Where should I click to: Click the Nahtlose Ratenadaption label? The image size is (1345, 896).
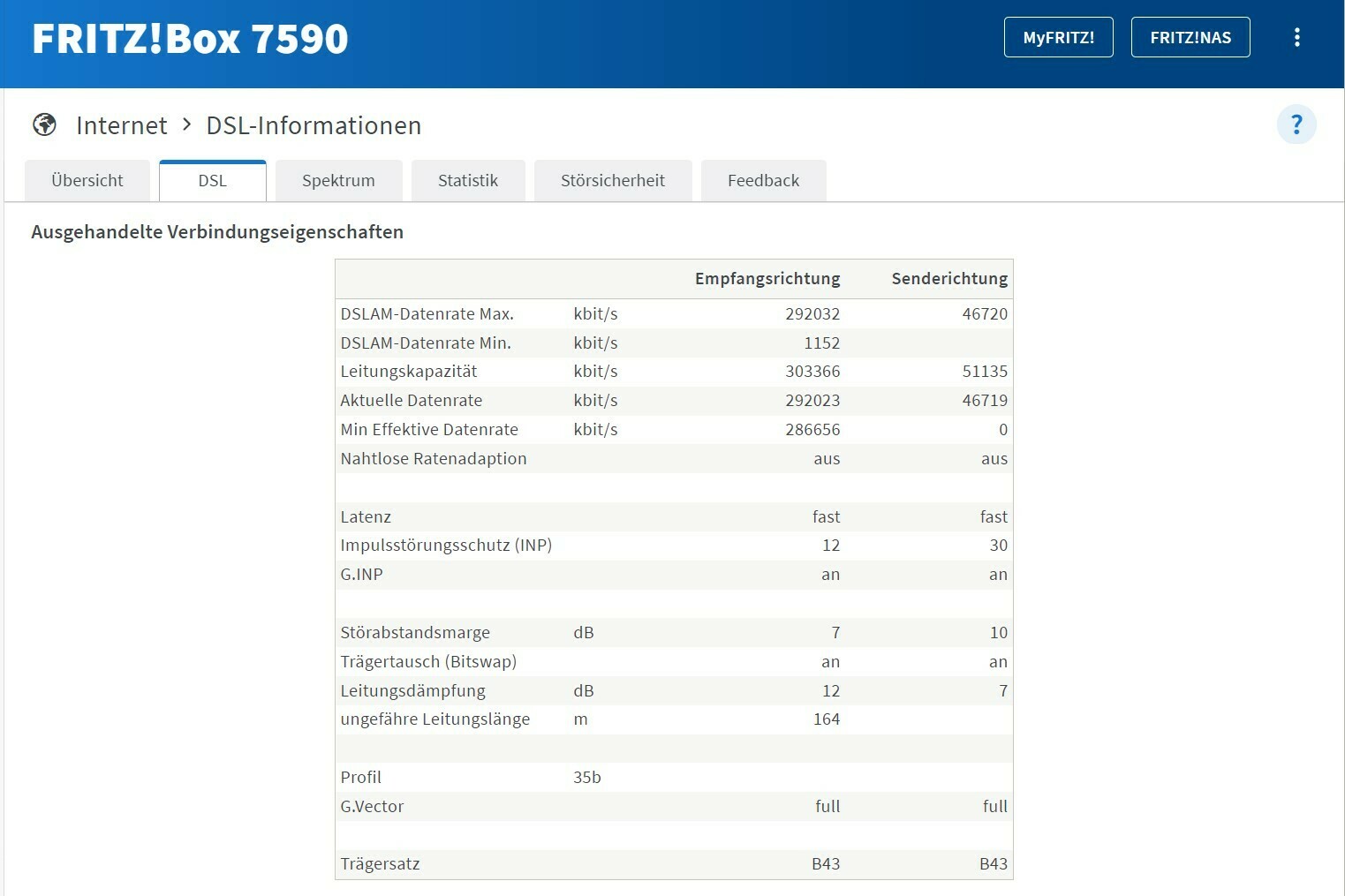point(434,459)
